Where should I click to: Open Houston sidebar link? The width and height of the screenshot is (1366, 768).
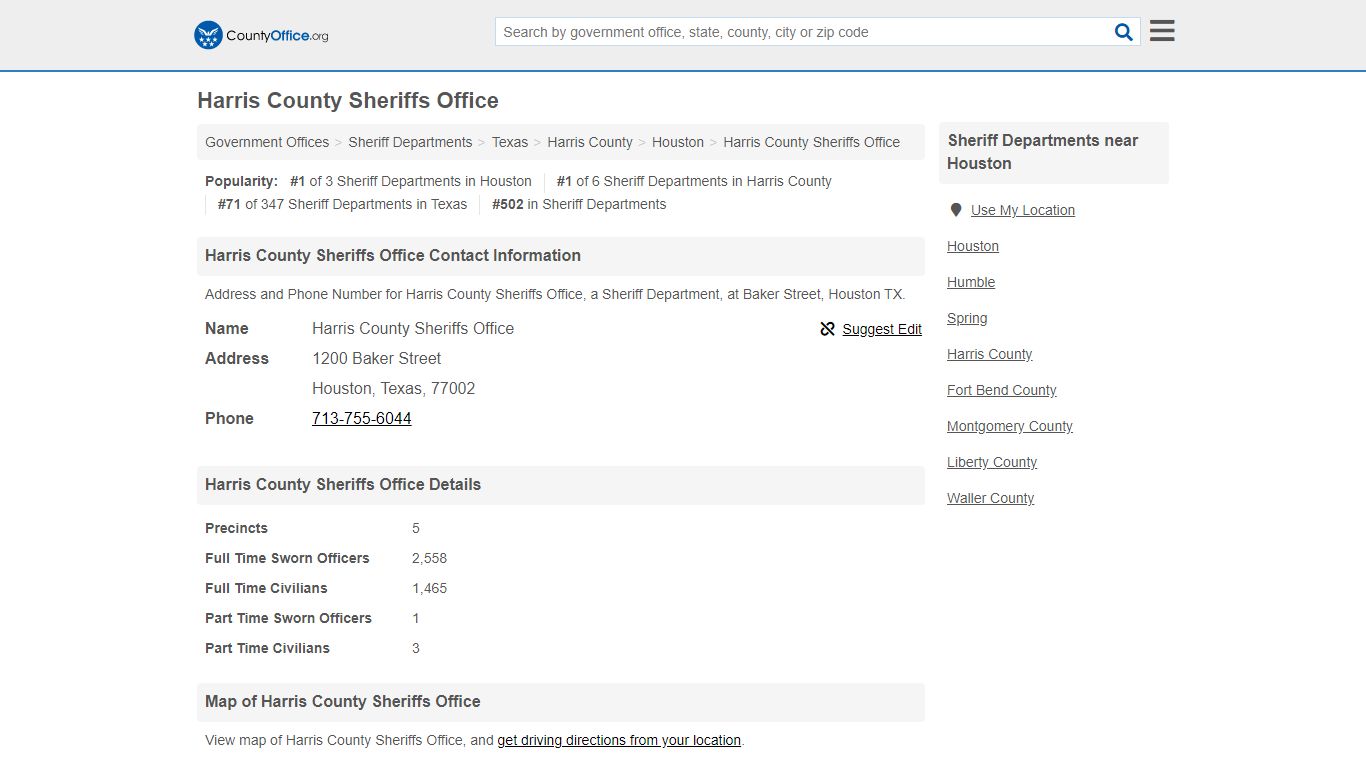tap(973, 246)
